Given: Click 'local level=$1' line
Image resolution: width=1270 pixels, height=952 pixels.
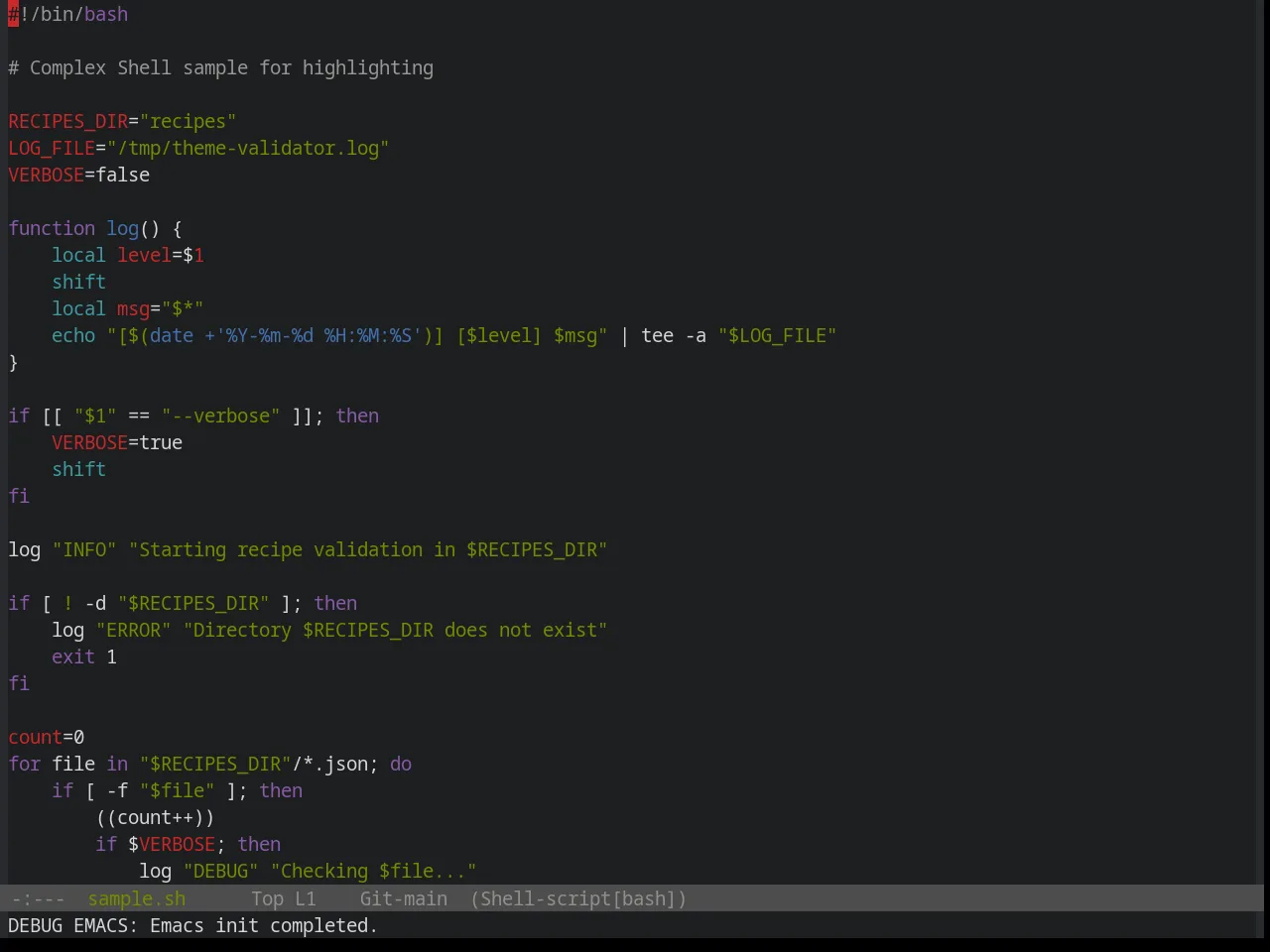Looking at the screenshot, I should click(128, 255).
